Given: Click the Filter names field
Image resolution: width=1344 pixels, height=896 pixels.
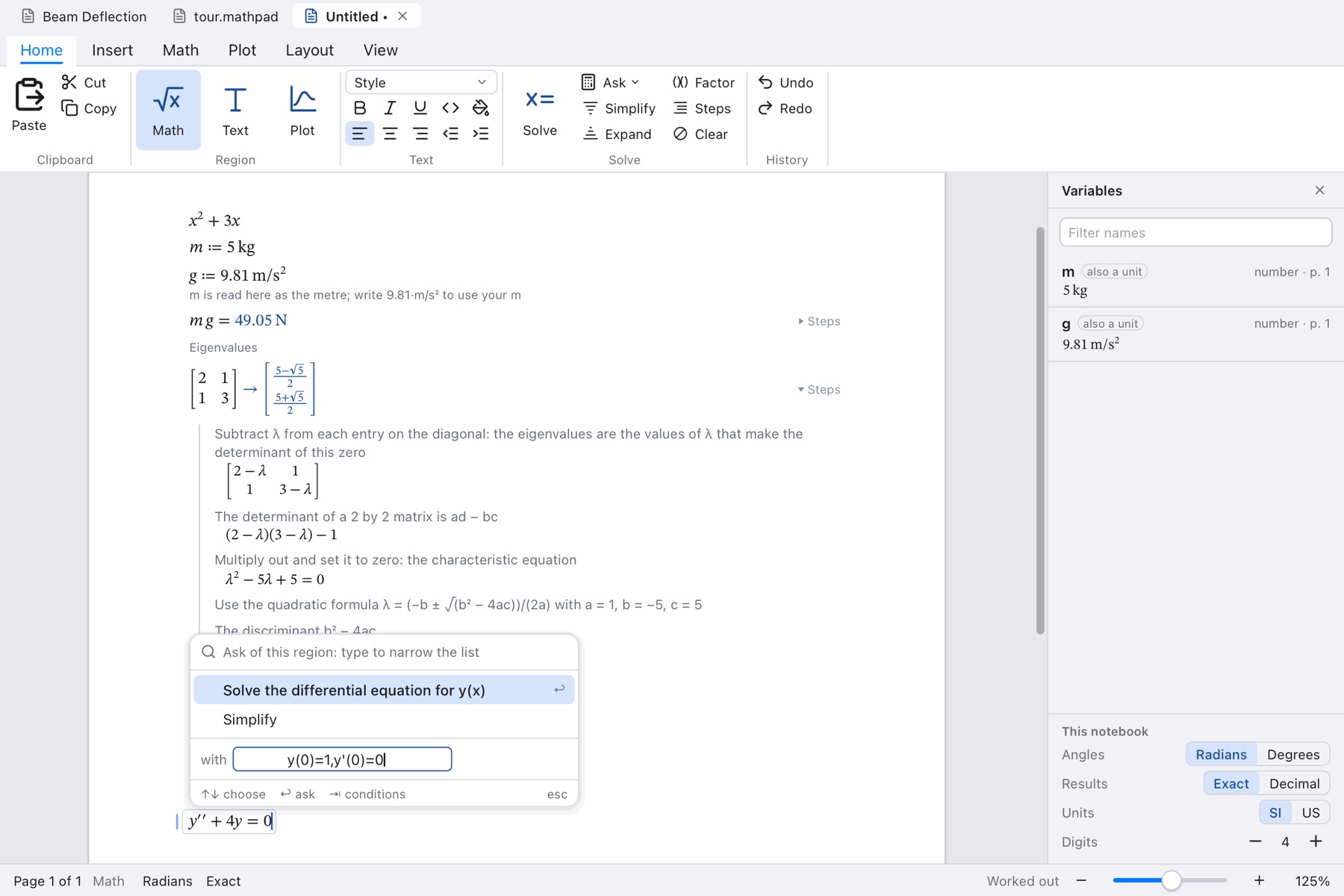Looking at the screenshot, I should pyautogui.click(x=1195, y=232).
